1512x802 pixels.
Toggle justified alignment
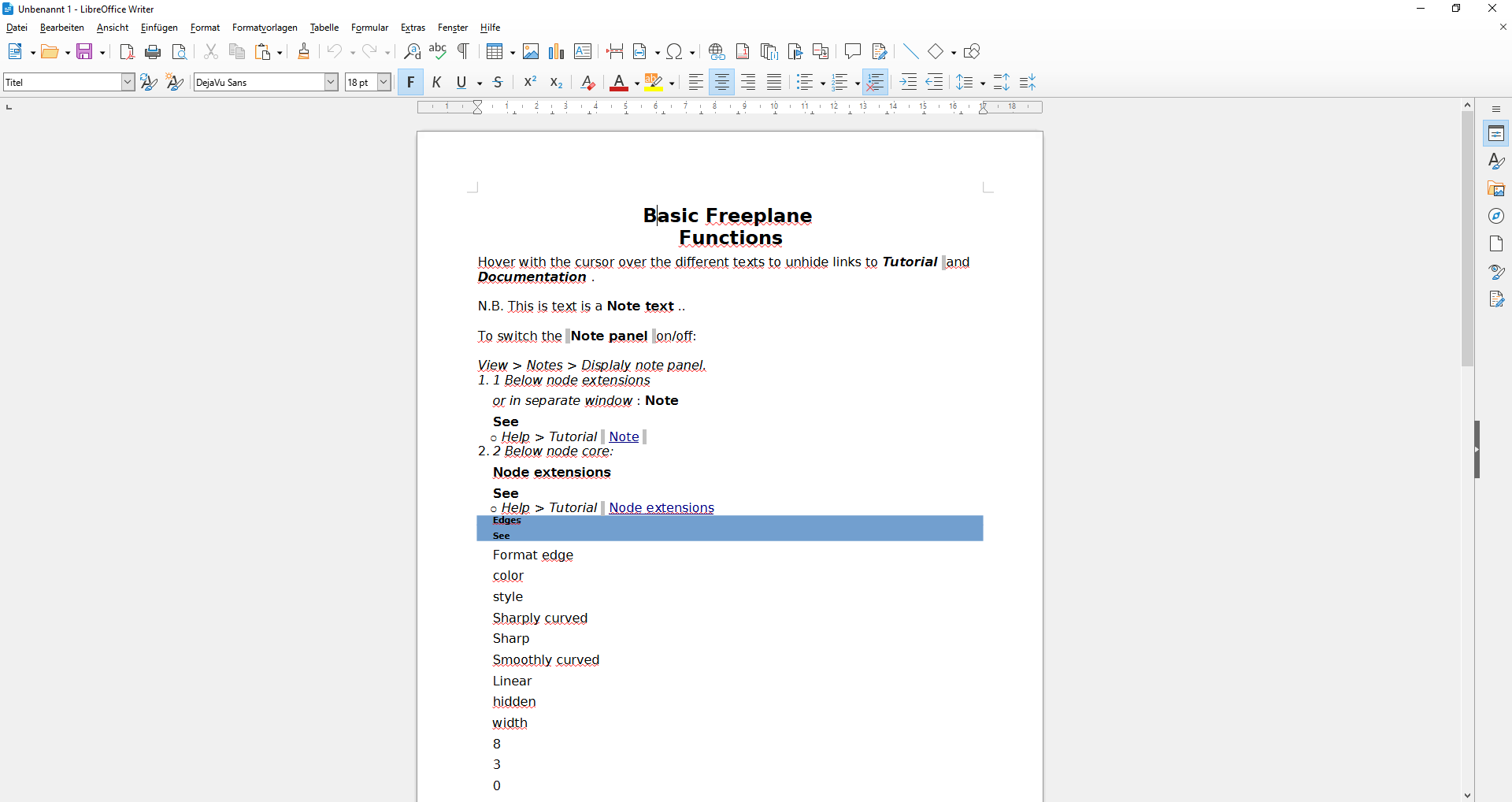774,82
